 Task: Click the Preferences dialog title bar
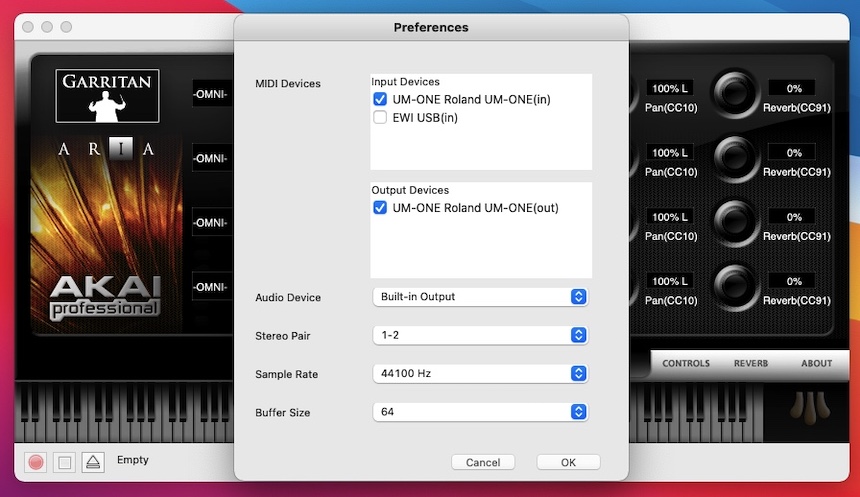[x=431, y=27]
